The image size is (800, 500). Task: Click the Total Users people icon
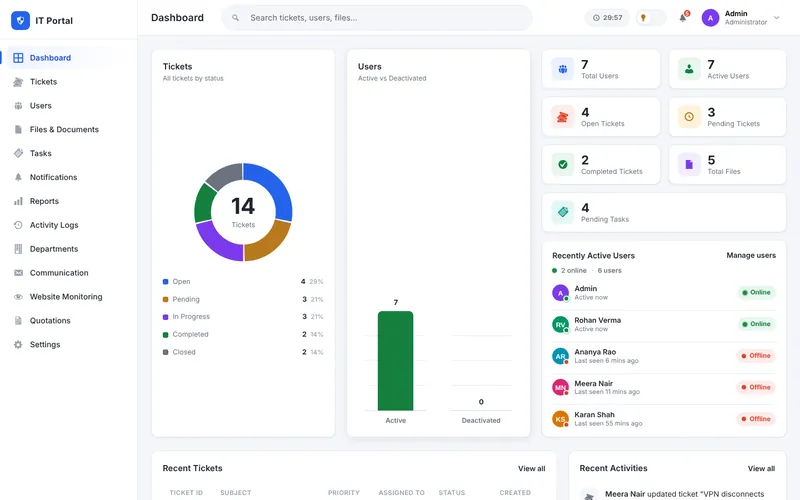coord(563,69)
